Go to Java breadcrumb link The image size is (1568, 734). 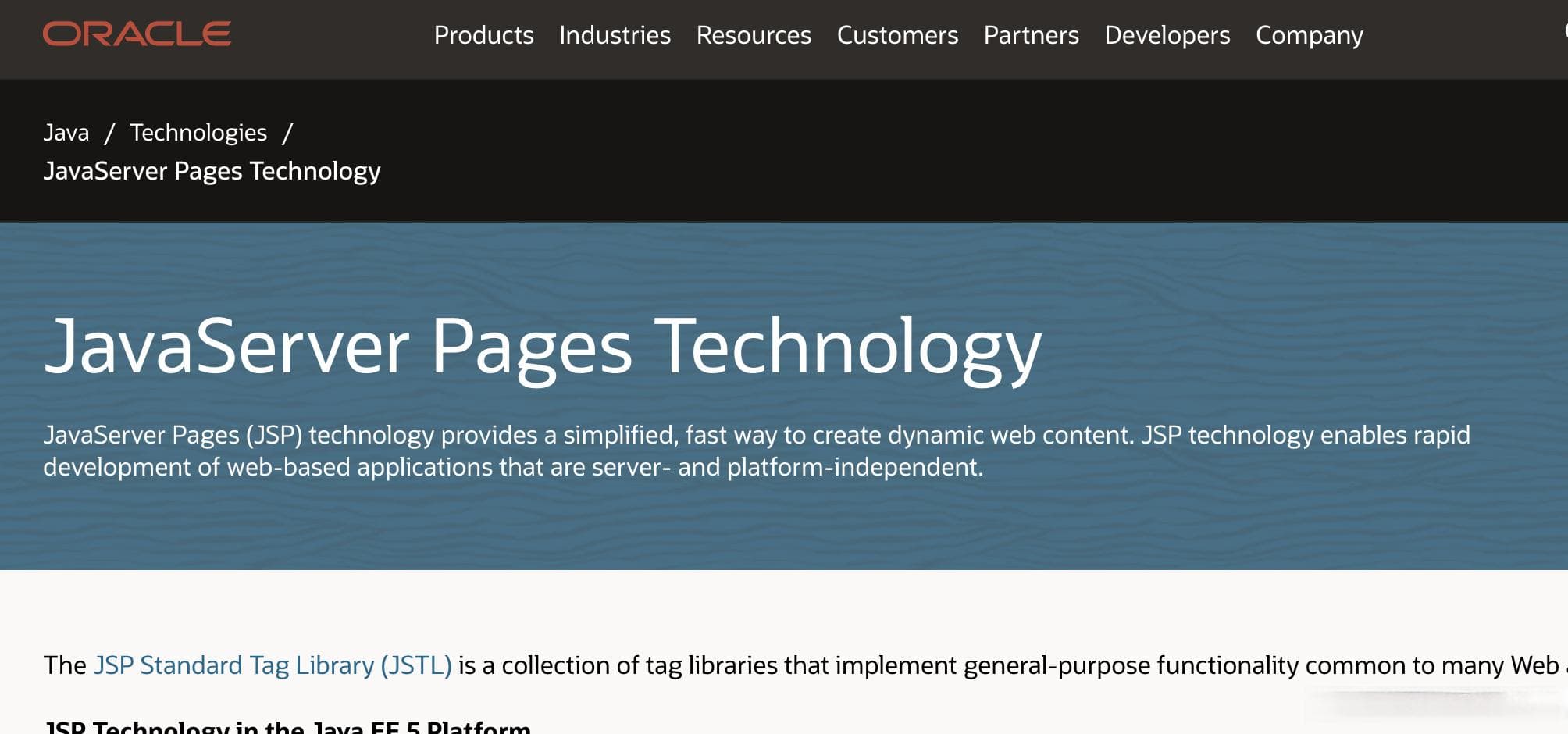pyautogui.click(x=66, y=133)
